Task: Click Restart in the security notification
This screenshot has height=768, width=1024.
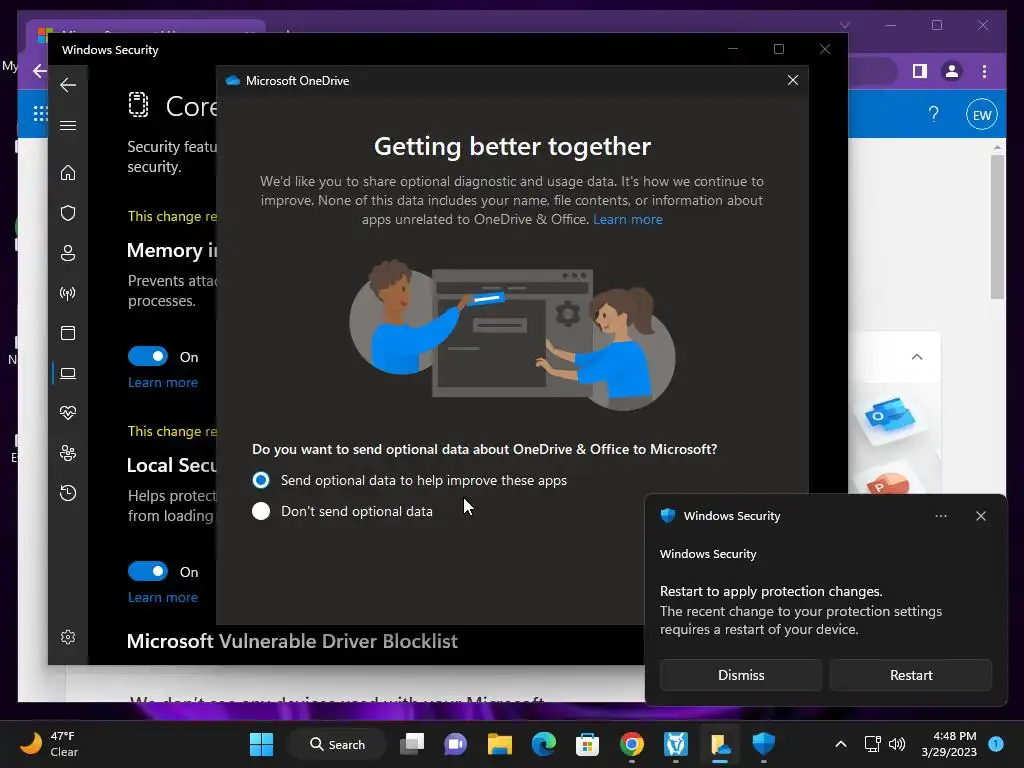Action: (x=911, y=675)
